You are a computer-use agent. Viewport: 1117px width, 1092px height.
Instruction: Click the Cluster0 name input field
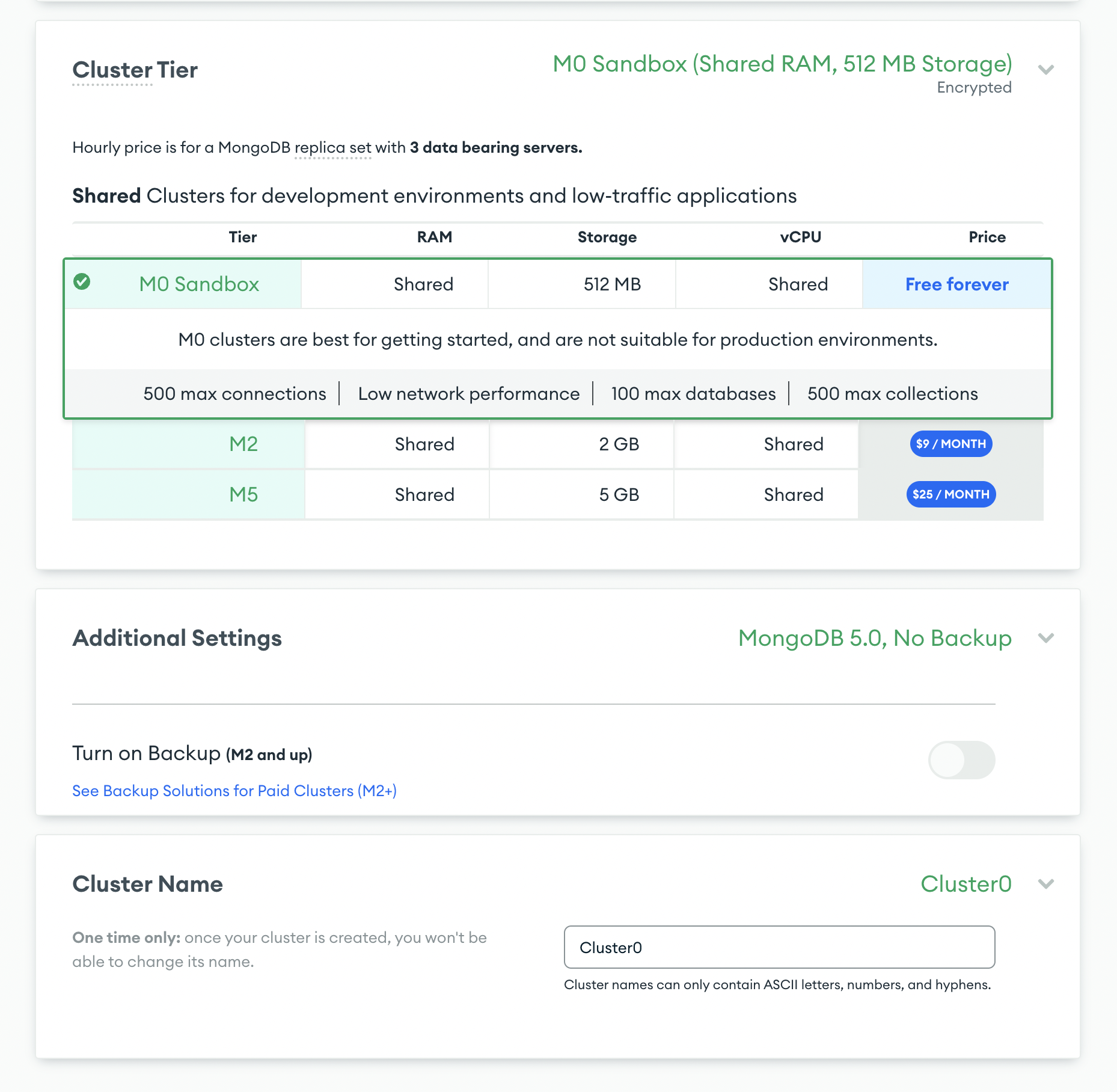pos(780,947)
